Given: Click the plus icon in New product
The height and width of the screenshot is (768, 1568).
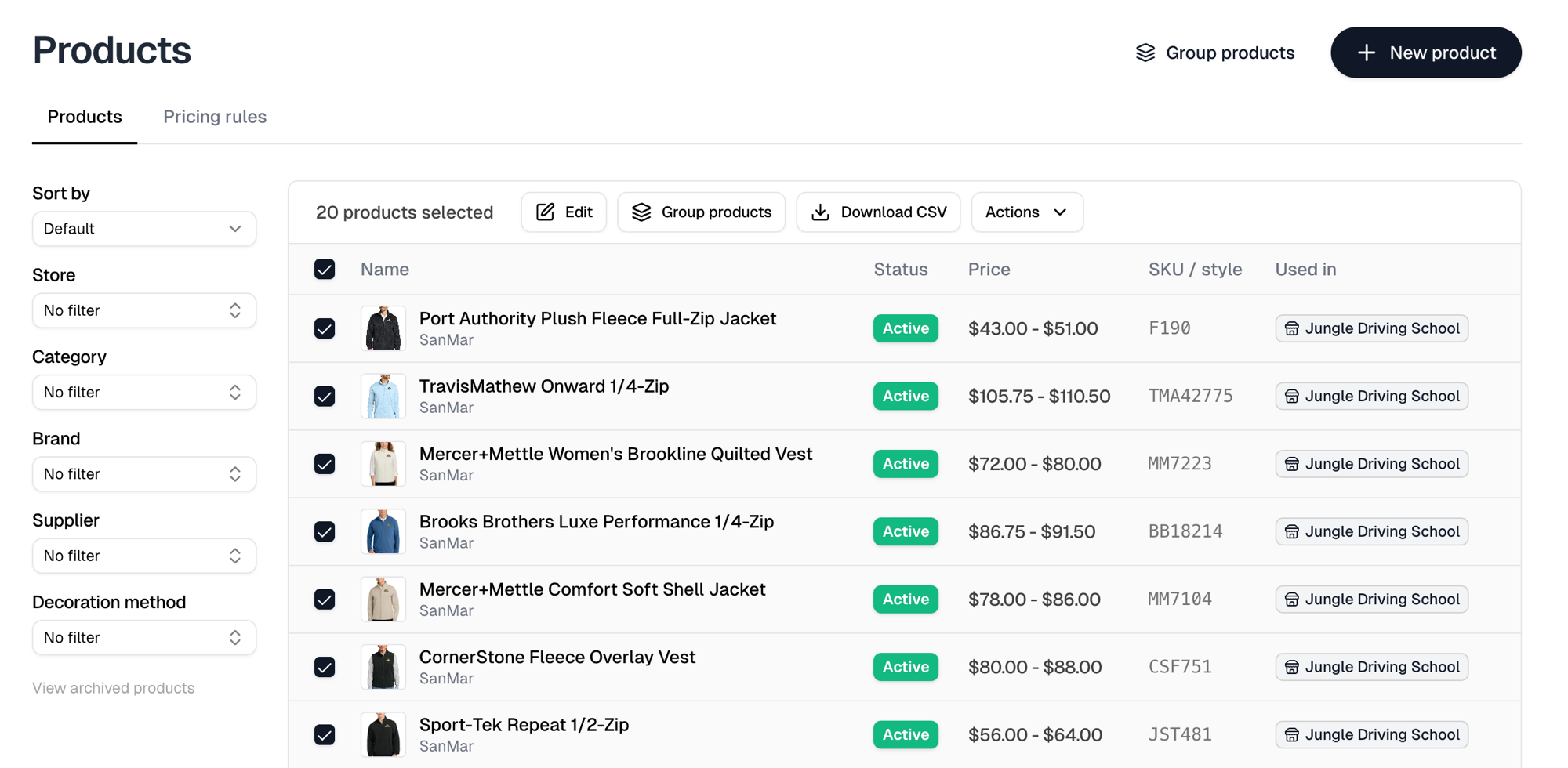Looking at the screenshot, I should pyautogui.click(x=1367, y=53).
